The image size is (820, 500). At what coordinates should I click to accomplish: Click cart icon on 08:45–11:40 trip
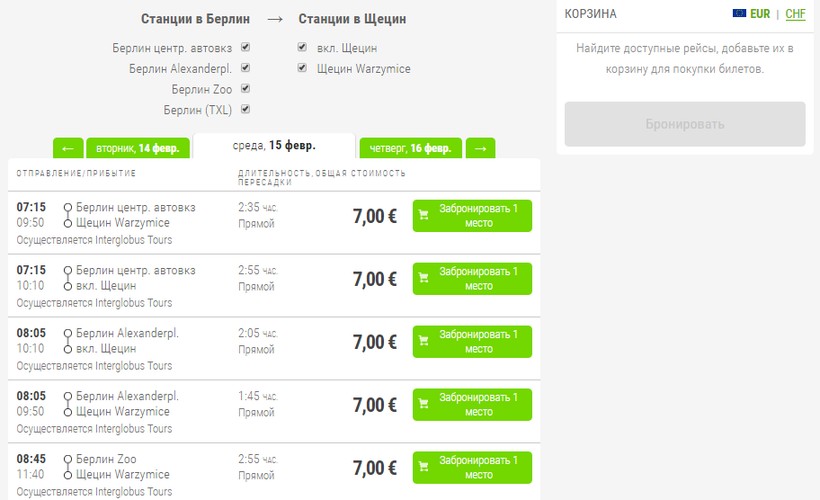tap(424, 467)
